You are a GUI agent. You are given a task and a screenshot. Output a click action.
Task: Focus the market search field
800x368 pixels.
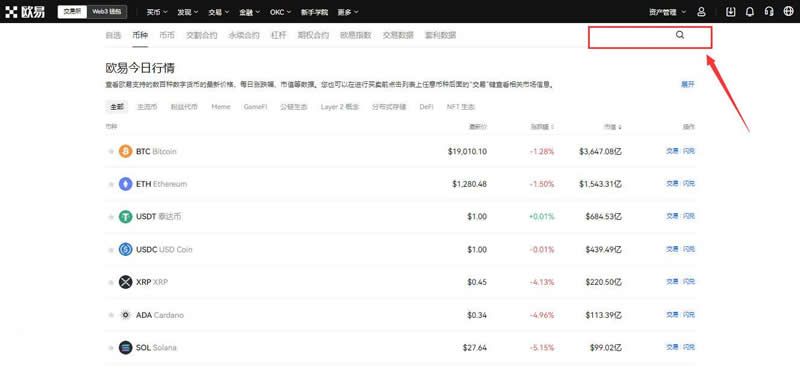pos(650,38)
